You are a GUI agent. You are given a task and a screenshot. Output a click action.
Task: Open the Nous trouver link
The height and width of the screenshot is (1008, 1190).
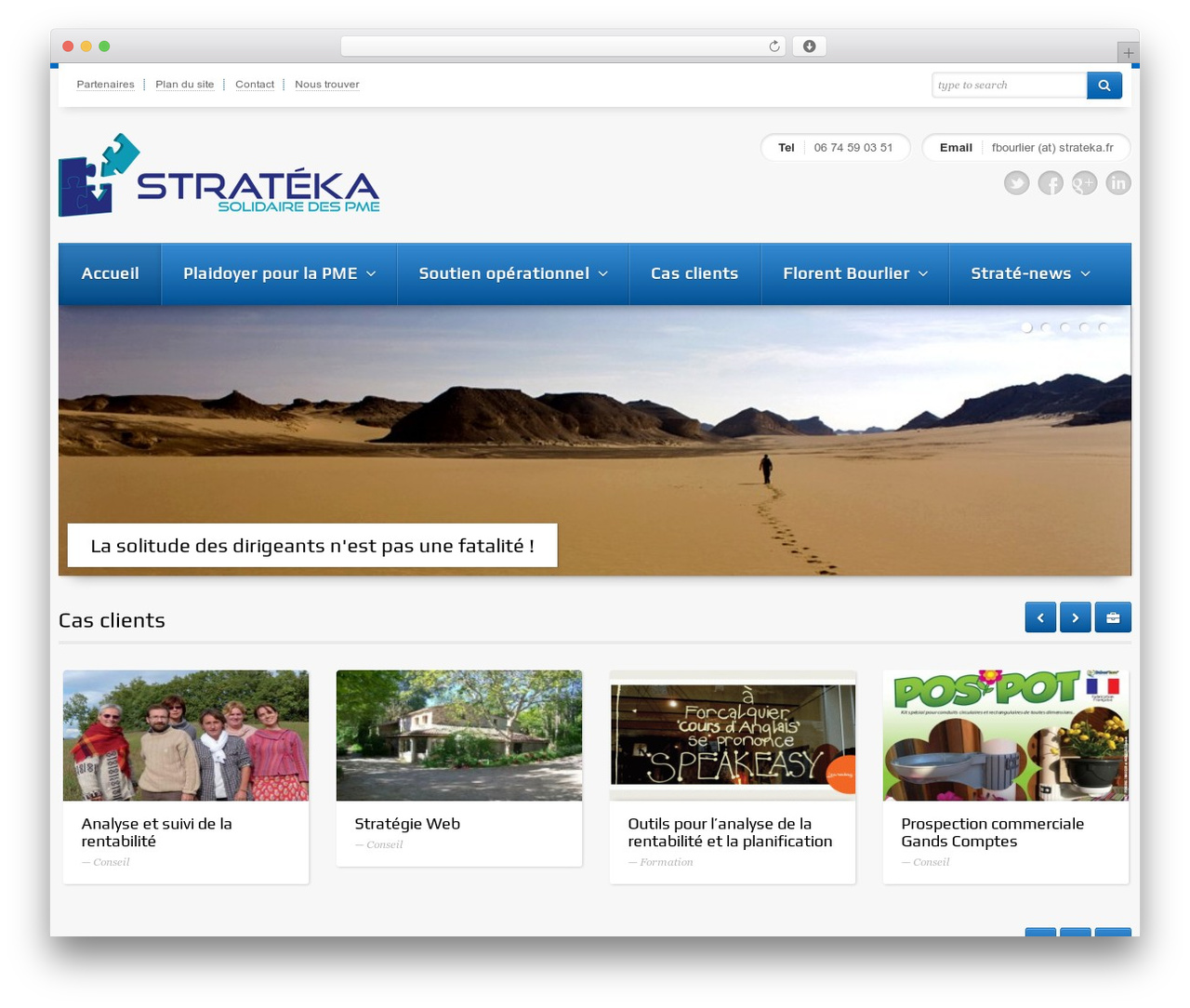[x=327, y=85]
